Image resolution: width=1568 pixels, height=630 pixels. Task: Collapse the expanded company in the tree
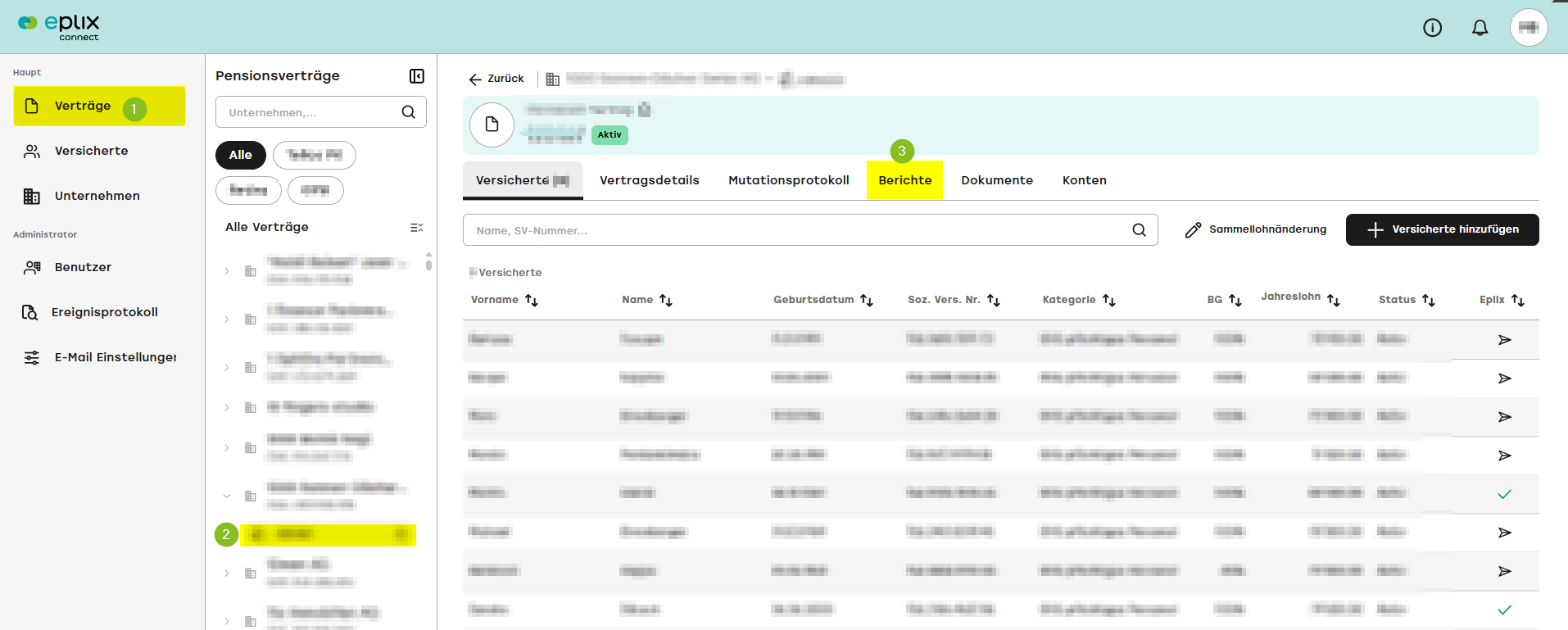[x=227, y=496]
